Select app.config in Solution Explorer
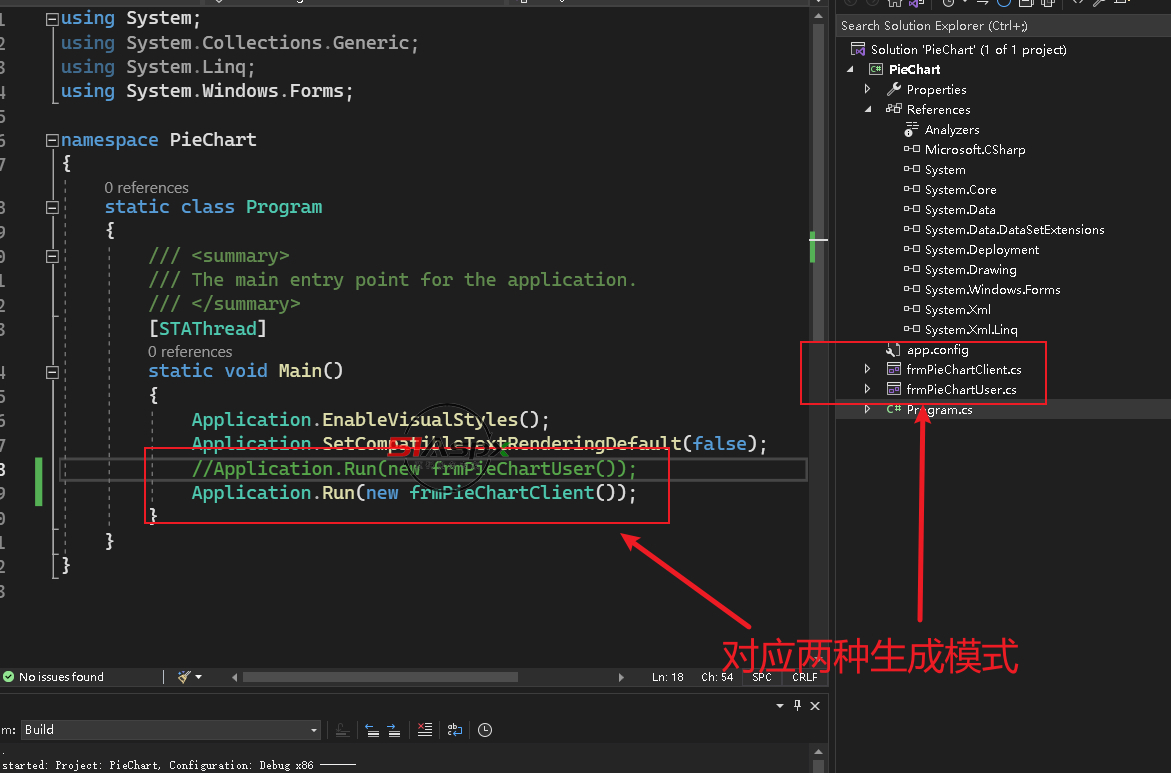 click(x=937, y=350)
